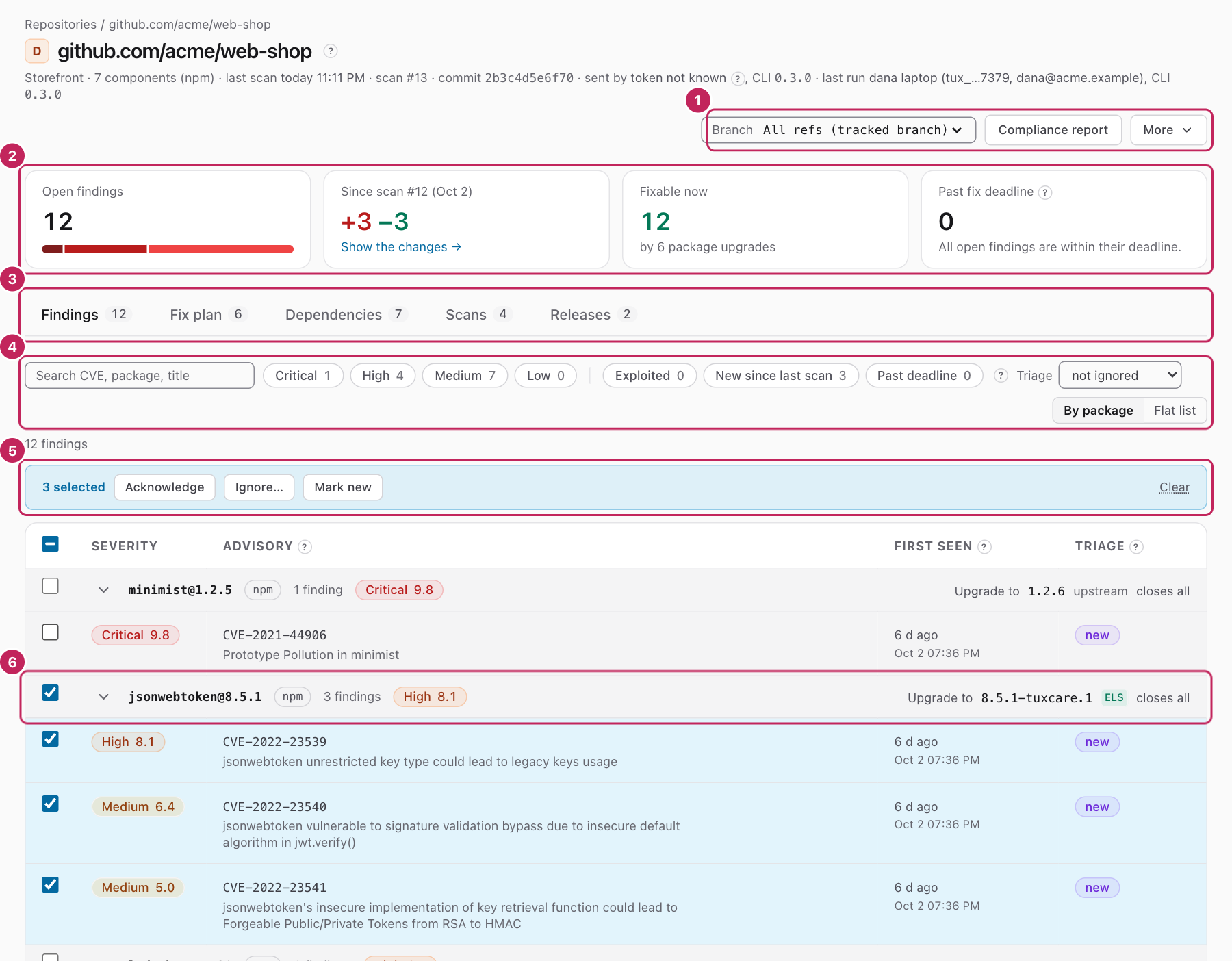The height and width of the screenshot is (961, 1232).
Task: Toggle the Medium severity filter chip
Action: click(465, 375)
